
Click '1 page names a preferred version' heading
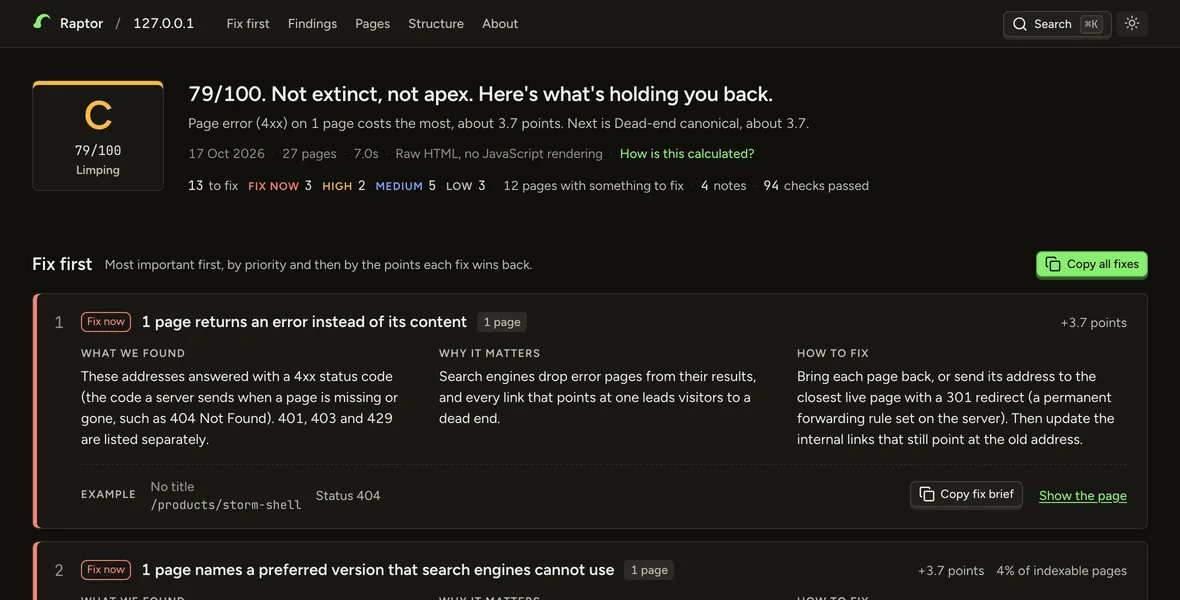coord(378,570)
